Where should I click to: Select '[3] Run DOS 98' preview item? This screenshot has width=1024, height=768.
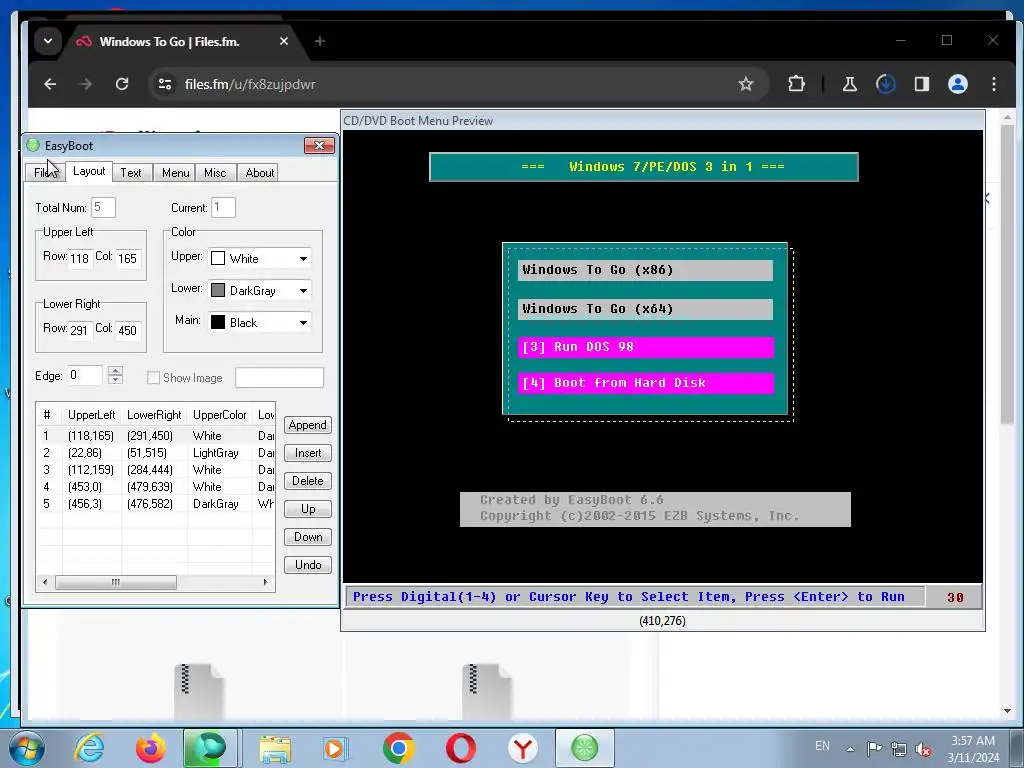point(646,347)
